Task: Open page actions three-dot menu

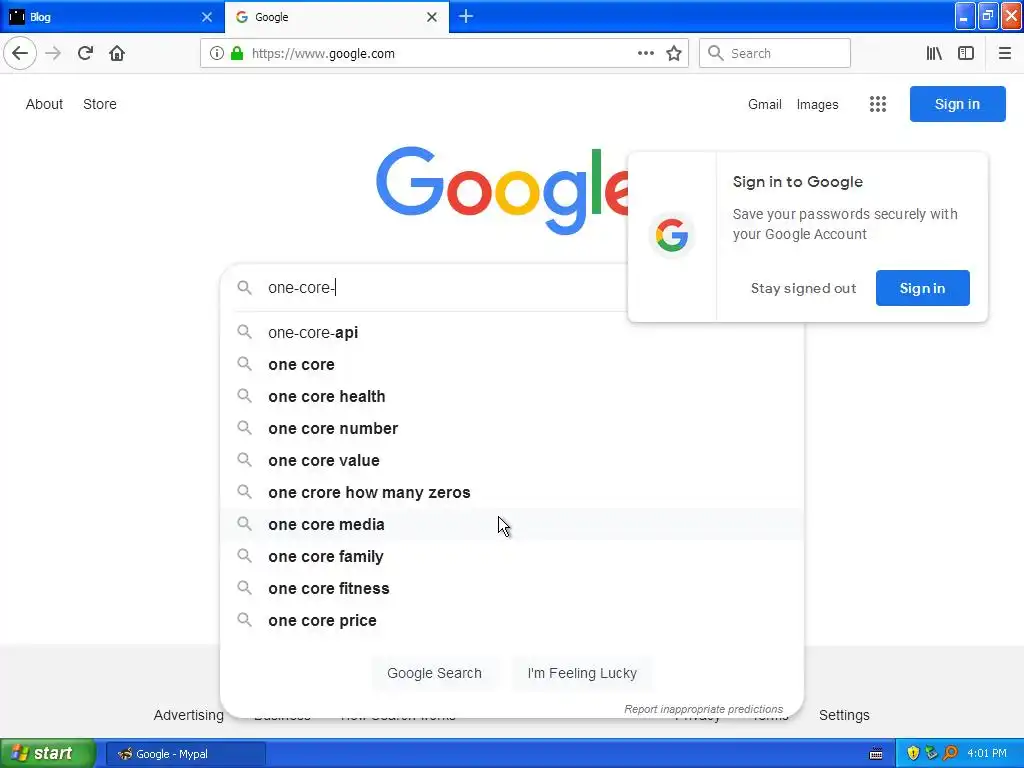Action: pos(646,53)
